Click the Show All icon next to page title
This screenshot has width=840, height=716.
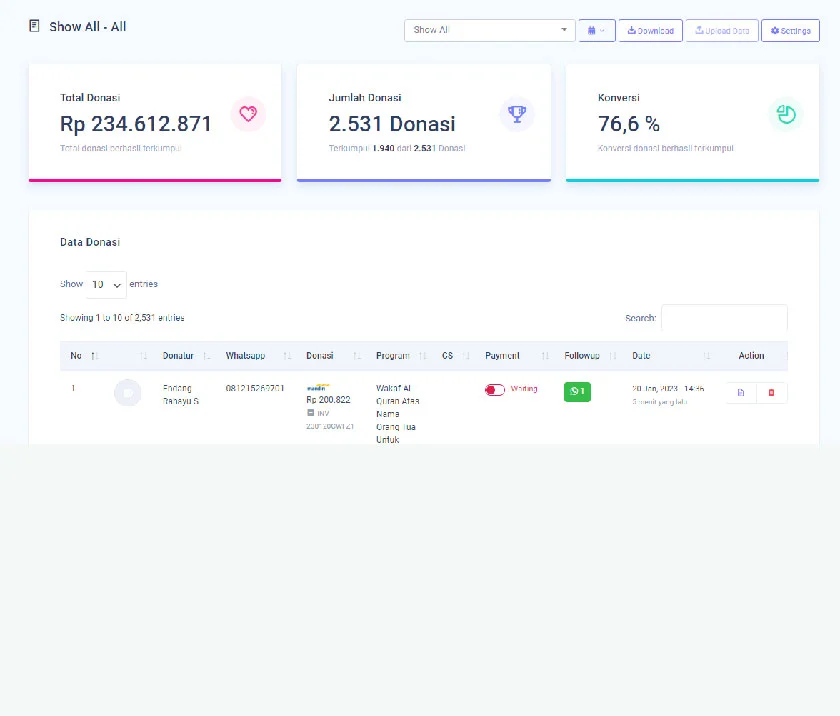tap(33, 26)
